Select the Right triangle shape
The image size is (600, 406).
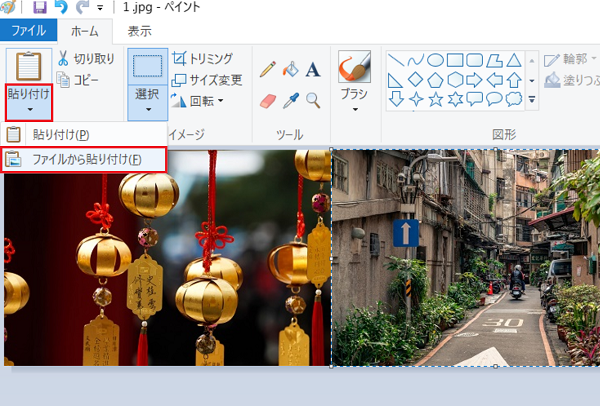[395, 80]
